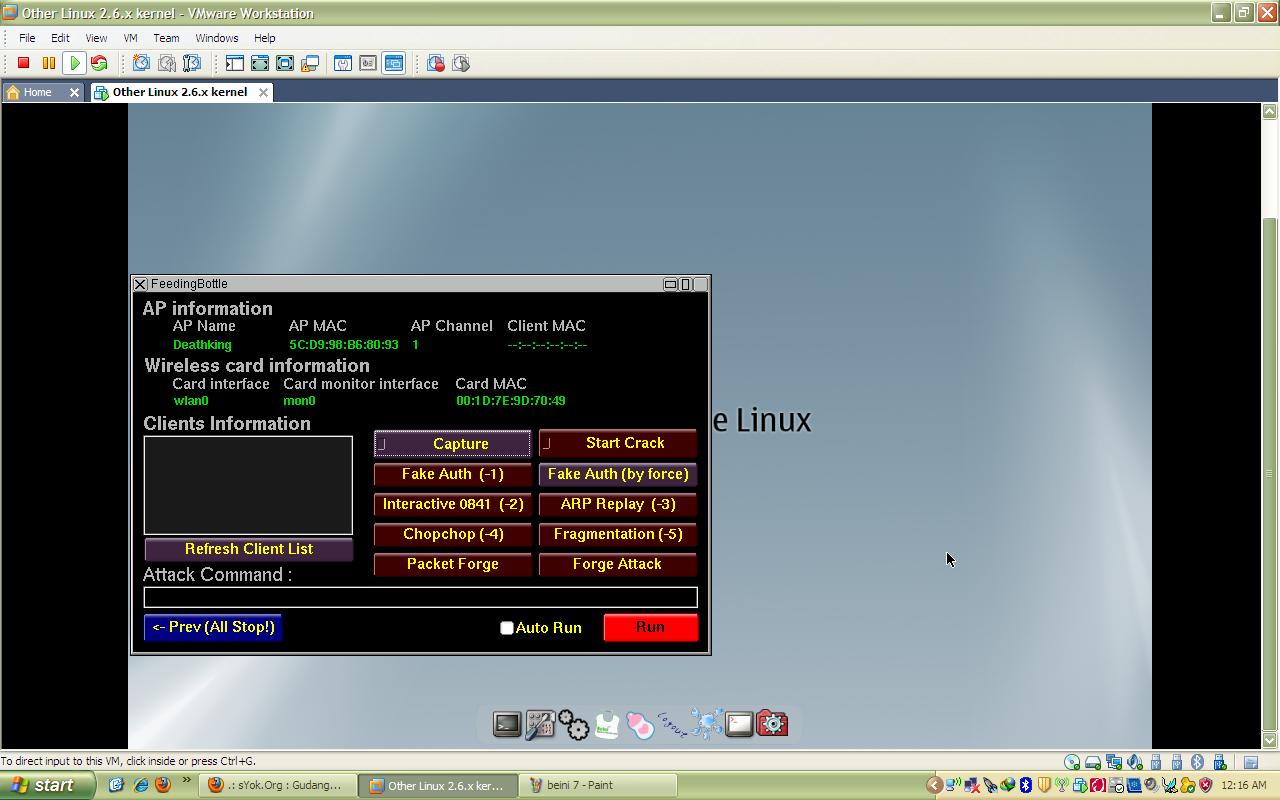Click the Prev (All Stop!) button
The image size is (1280, 800).
click(x=213, y=627)
